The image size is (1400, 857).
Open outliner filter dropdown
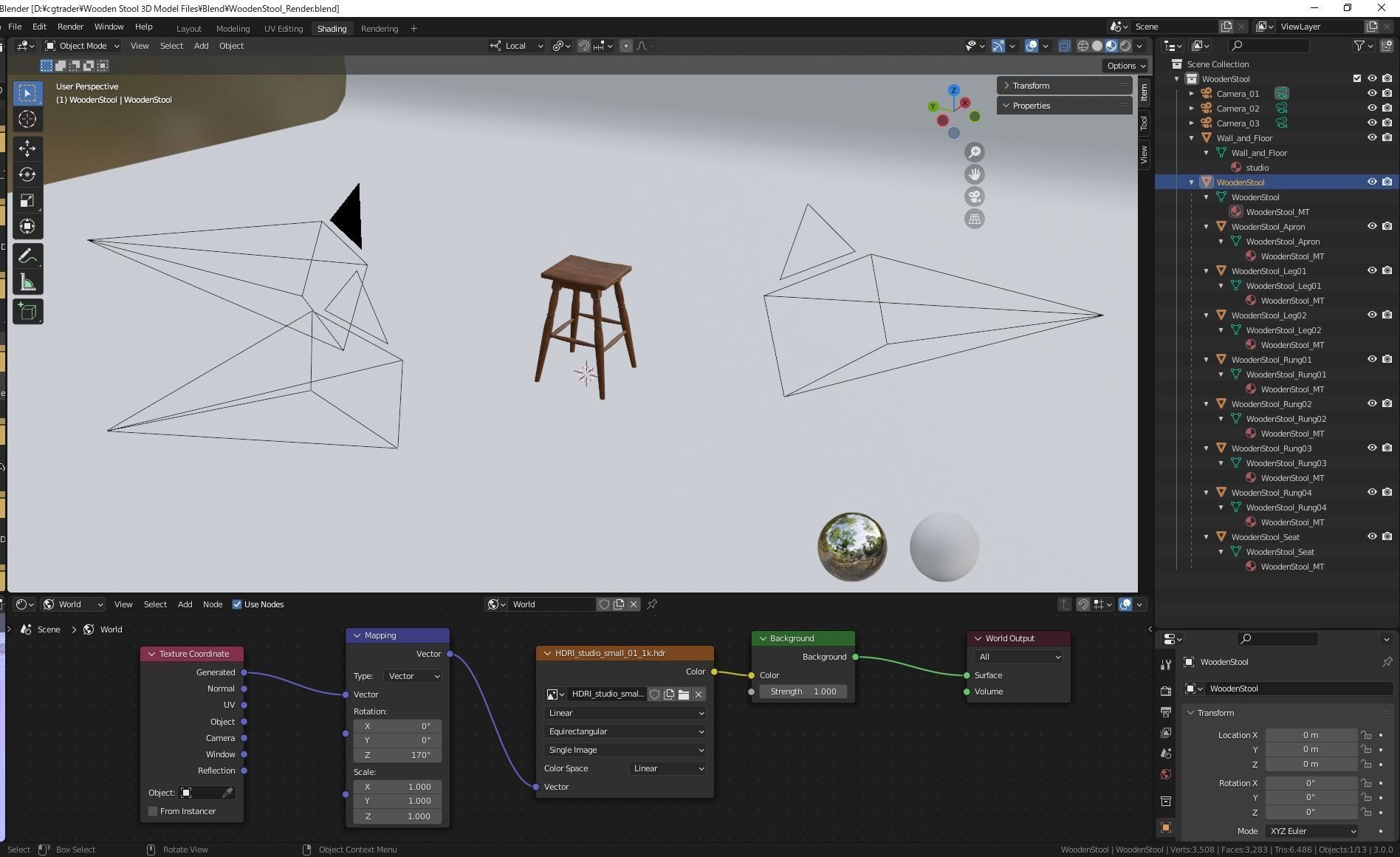1364,46
